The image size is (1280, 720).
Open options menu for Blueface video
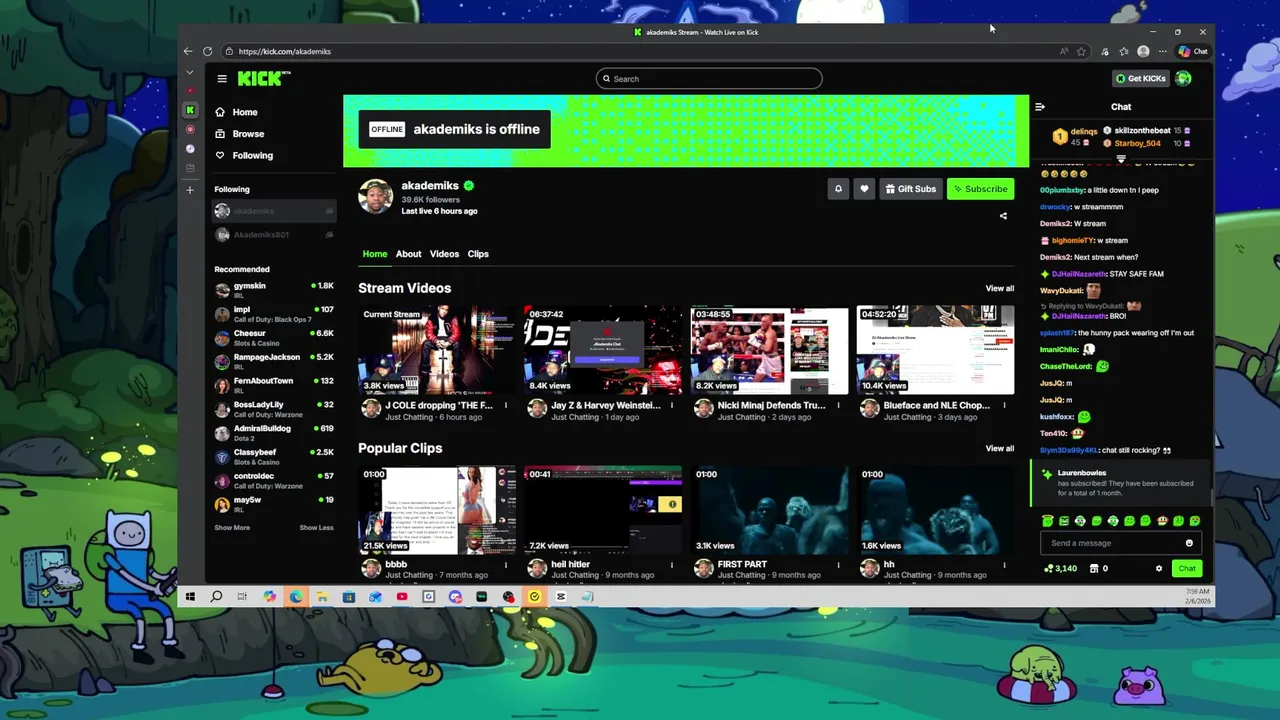[1004, 406]
